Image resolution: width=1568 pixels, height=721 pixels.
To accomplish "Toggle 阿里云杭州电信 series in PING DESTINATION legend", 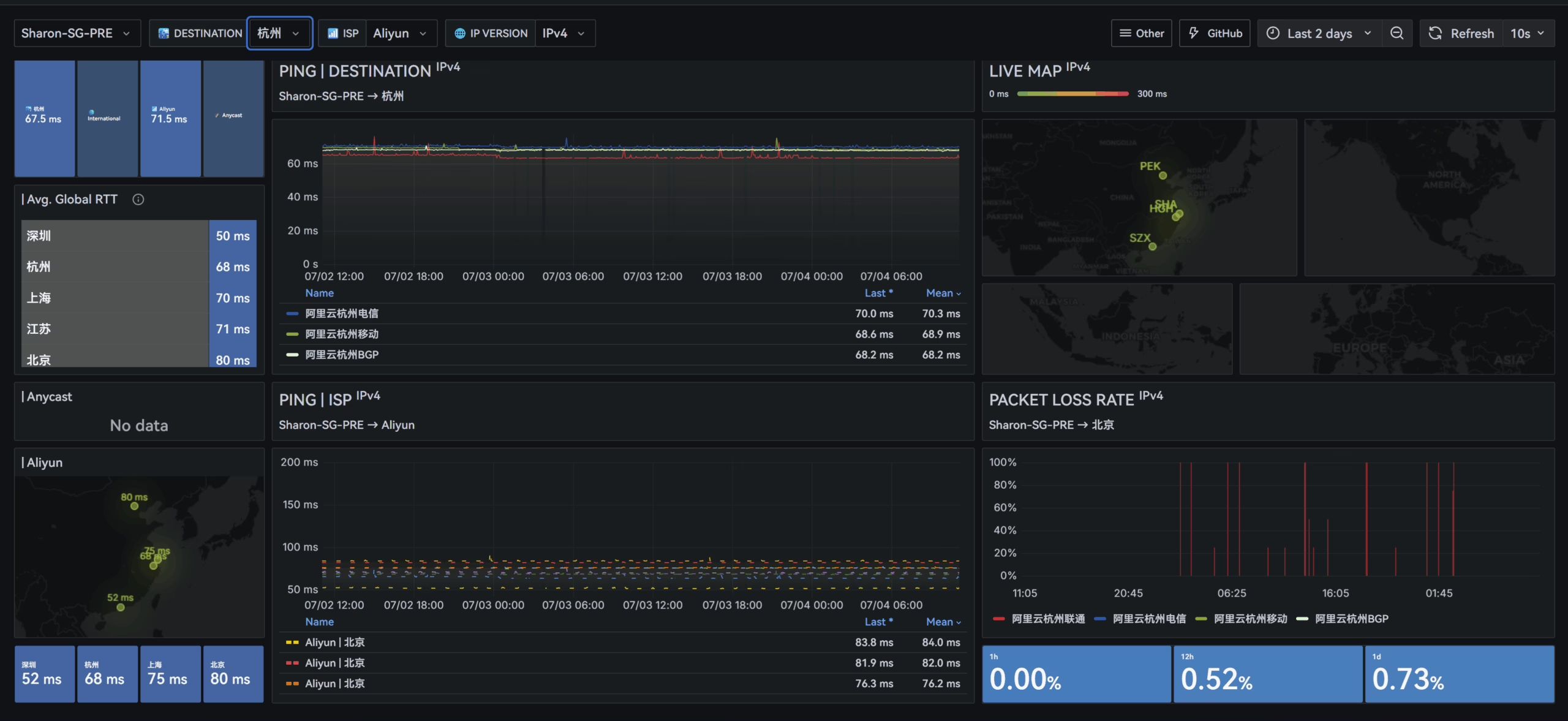I will click(x=342, y=313).
